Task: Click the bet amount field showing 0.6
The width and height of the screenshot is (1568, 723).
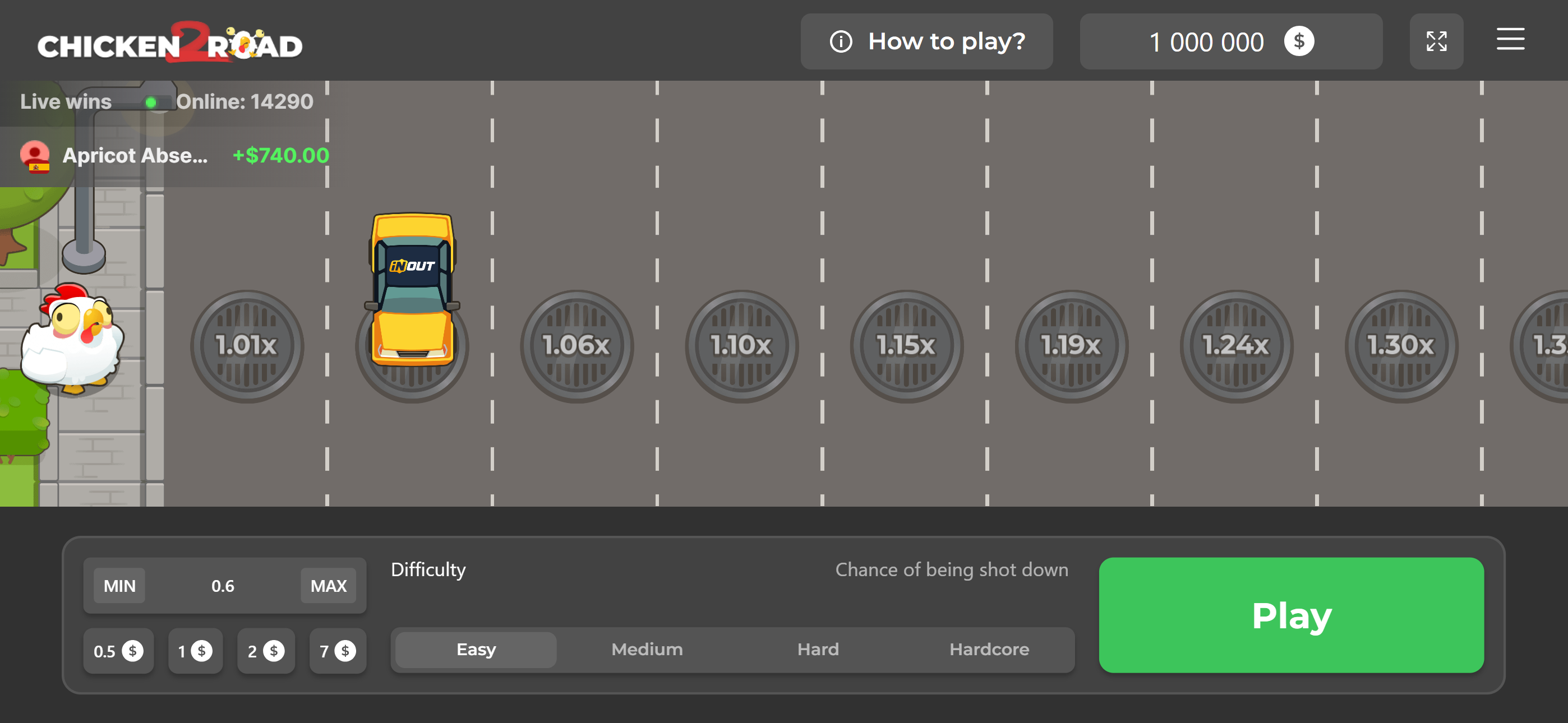Action: tap(223, 586)
